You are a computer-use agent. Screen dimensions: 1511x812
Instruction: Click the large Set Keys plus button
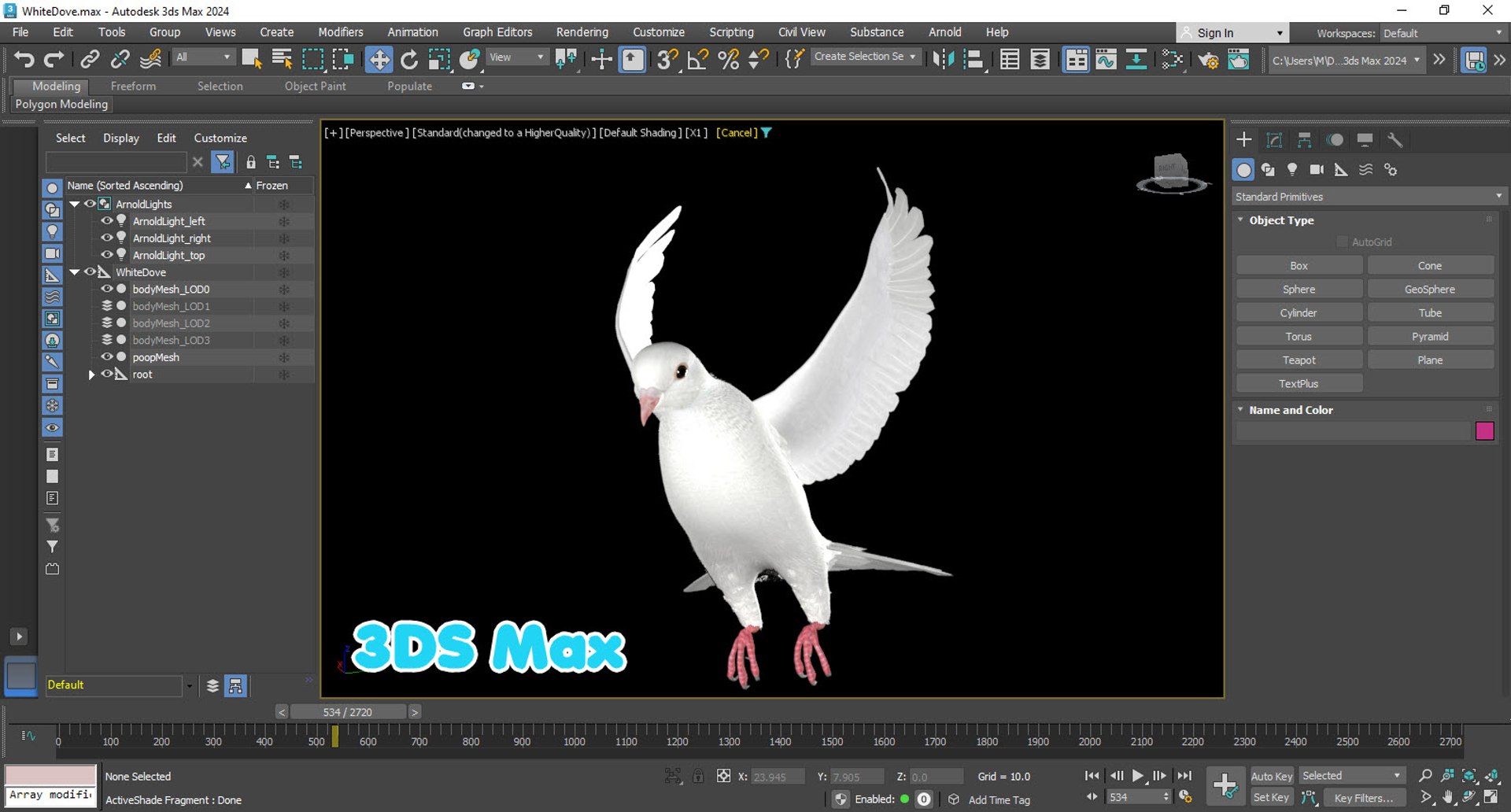(x=1225, y=784)
